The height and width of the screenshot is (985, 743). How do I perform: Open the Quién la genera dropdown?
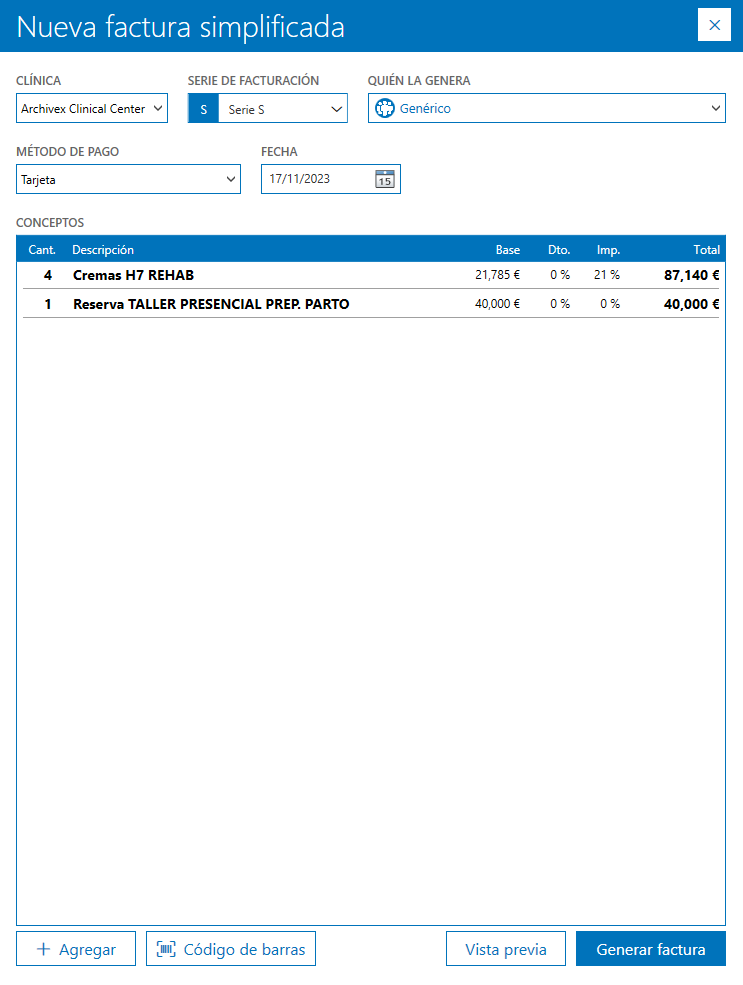[715, 108]
